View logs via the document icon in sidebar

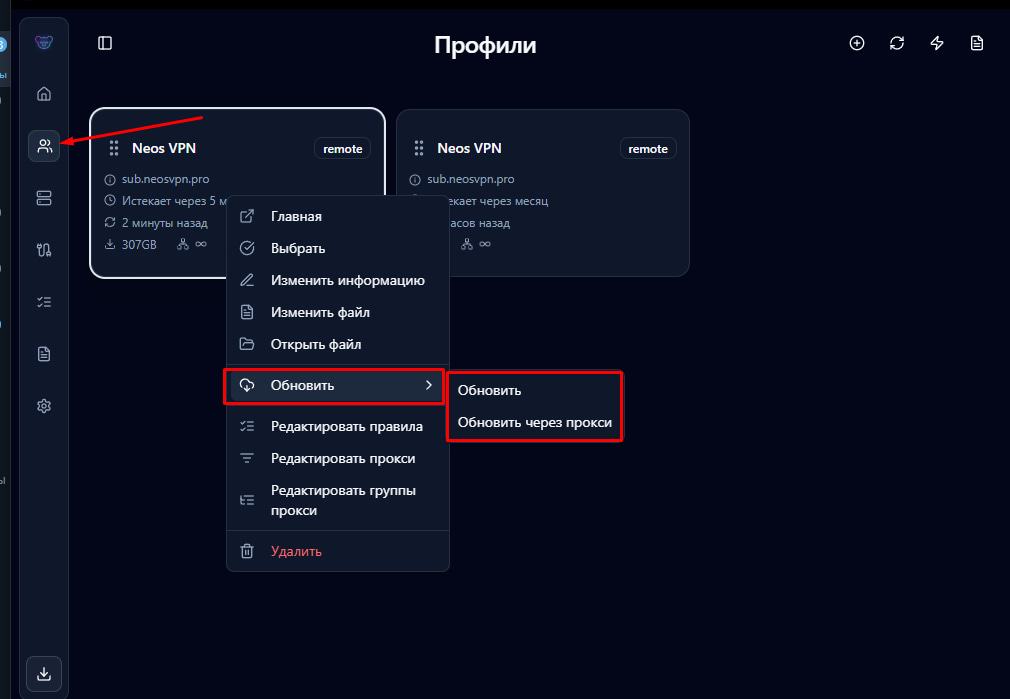tap(43, 353)
